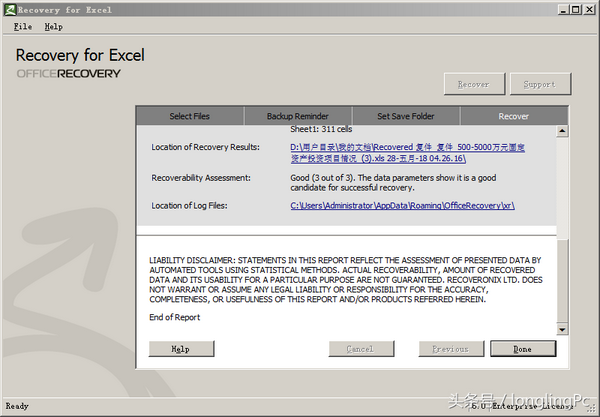Switch to the Set Save Folder tab
Screen dimensions: 600x417
click(406, 116)
